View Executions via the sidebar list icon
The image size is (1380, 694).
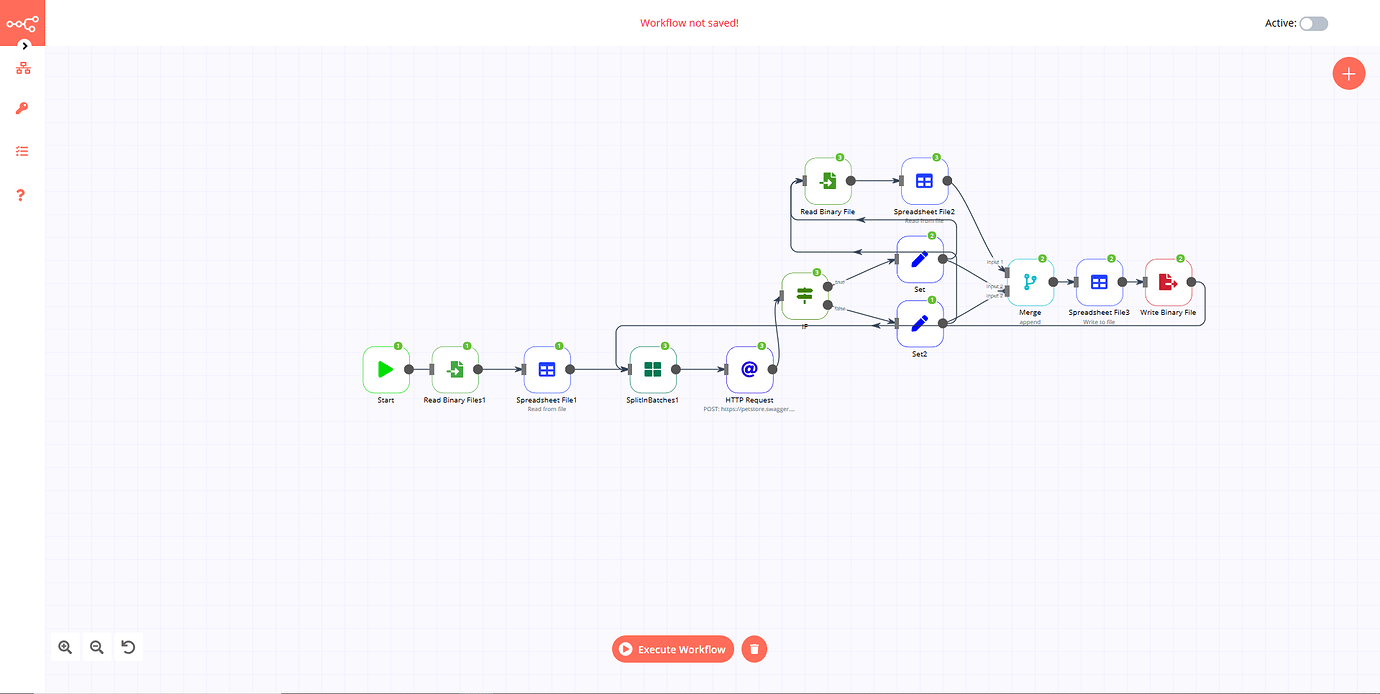tap(21, 151)
